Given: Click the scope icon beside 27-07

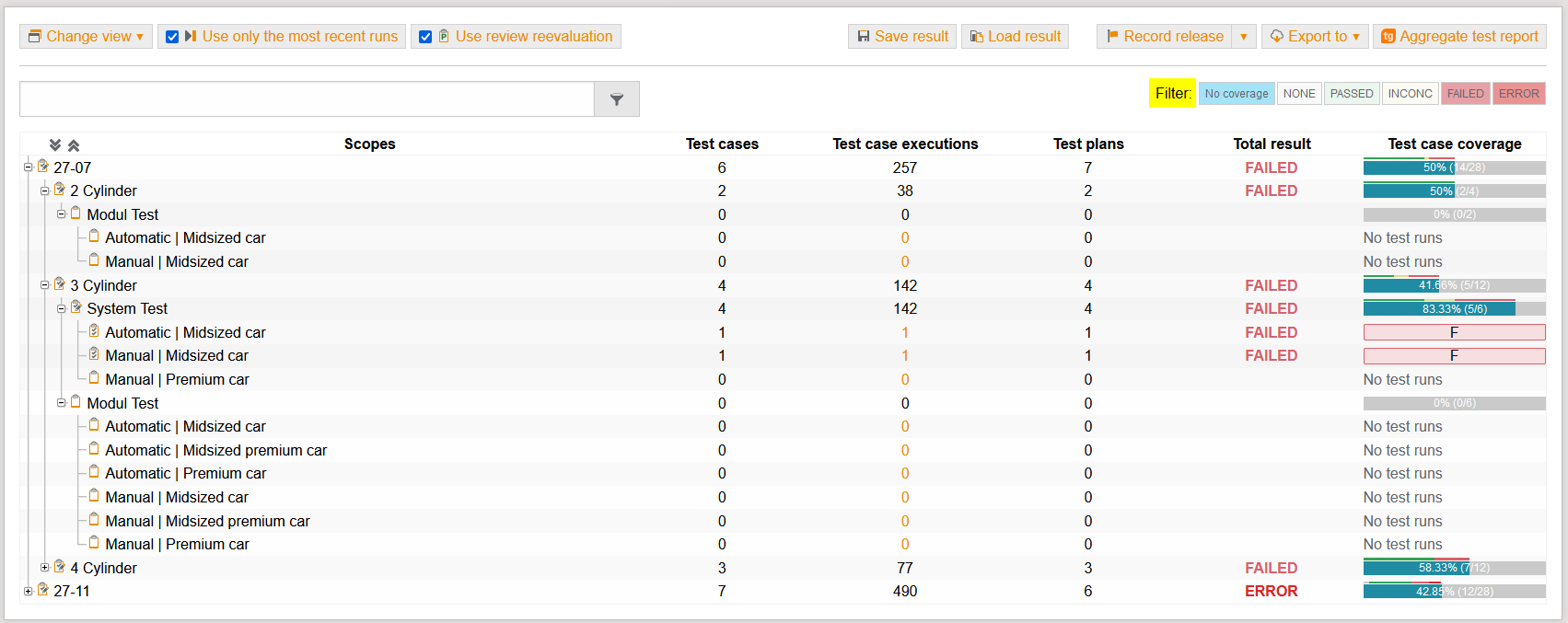Looking at the screenshot, I should (x=43, y=167).
